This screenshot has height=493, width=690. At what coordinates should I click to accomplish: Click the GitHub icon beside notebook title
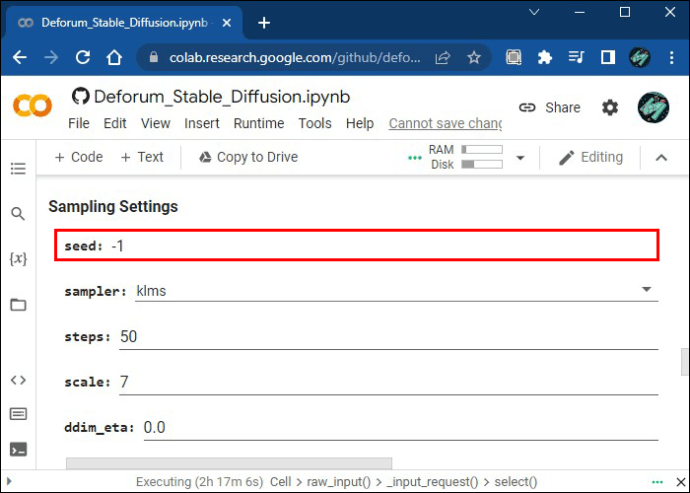[81, 96]
